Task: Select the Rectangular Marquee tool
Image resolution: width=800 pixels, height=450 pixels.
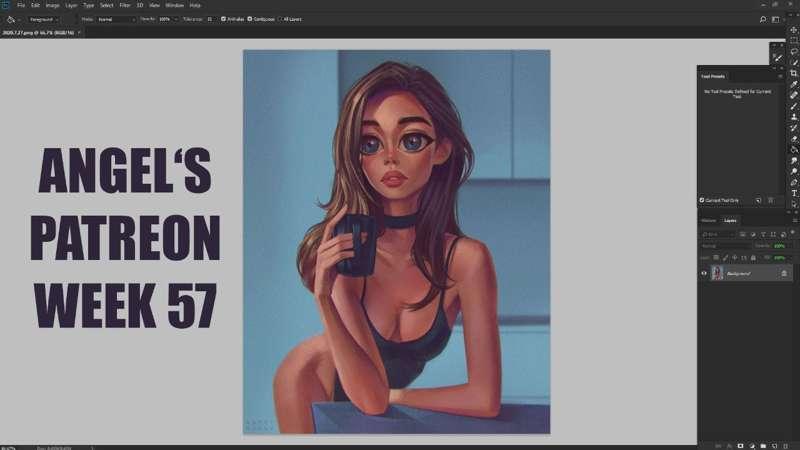Action: 794,41
